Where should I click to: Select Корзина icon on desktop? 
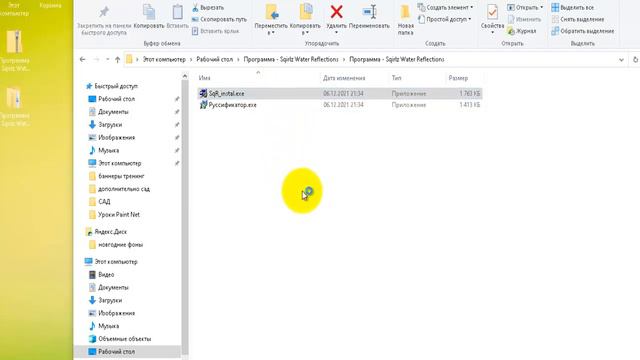pos(51,6)
